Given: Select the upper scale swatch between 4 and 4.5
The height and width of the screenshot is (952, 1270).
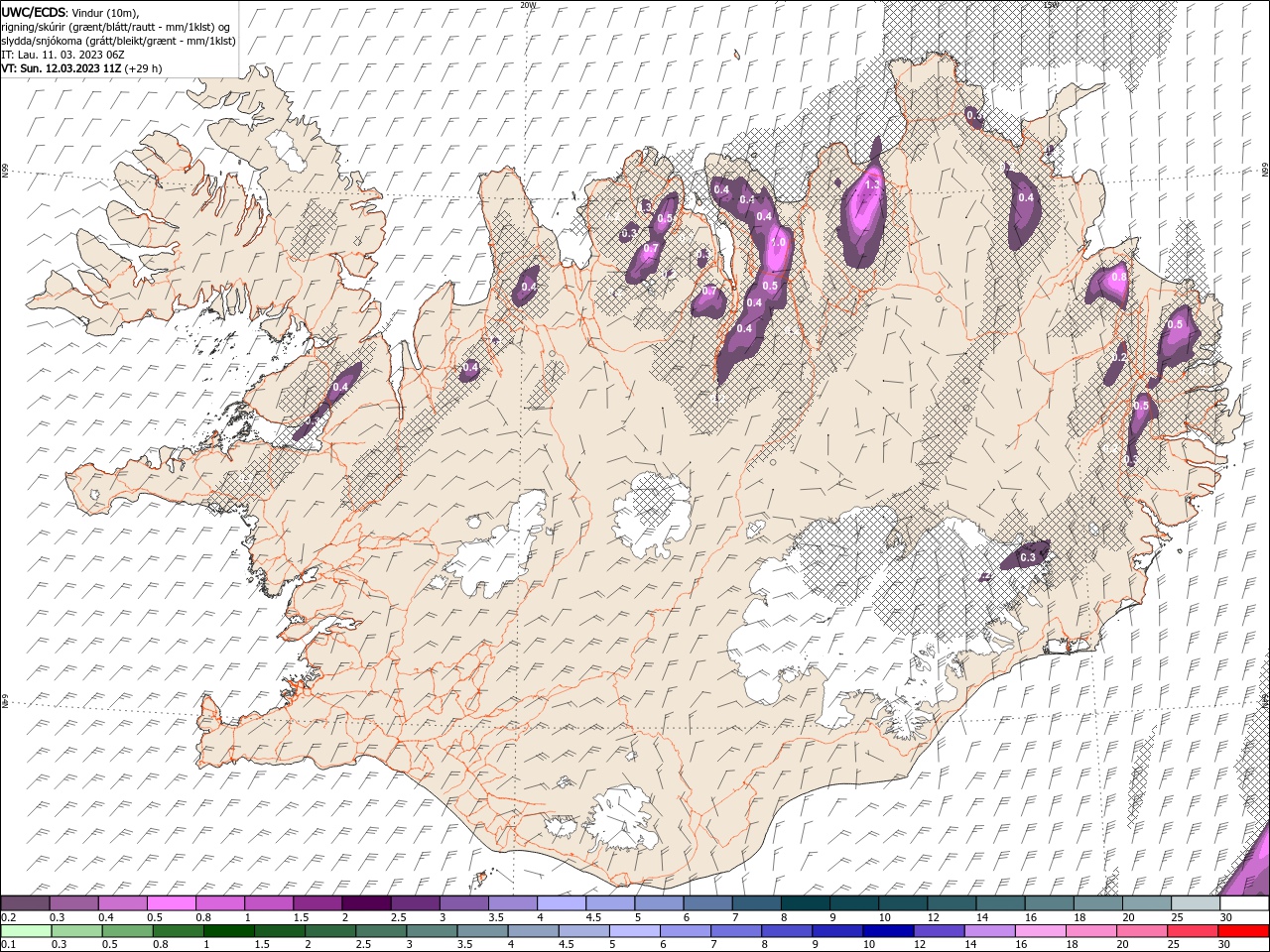Looking at the screenshot, I should tap(562, 903).
